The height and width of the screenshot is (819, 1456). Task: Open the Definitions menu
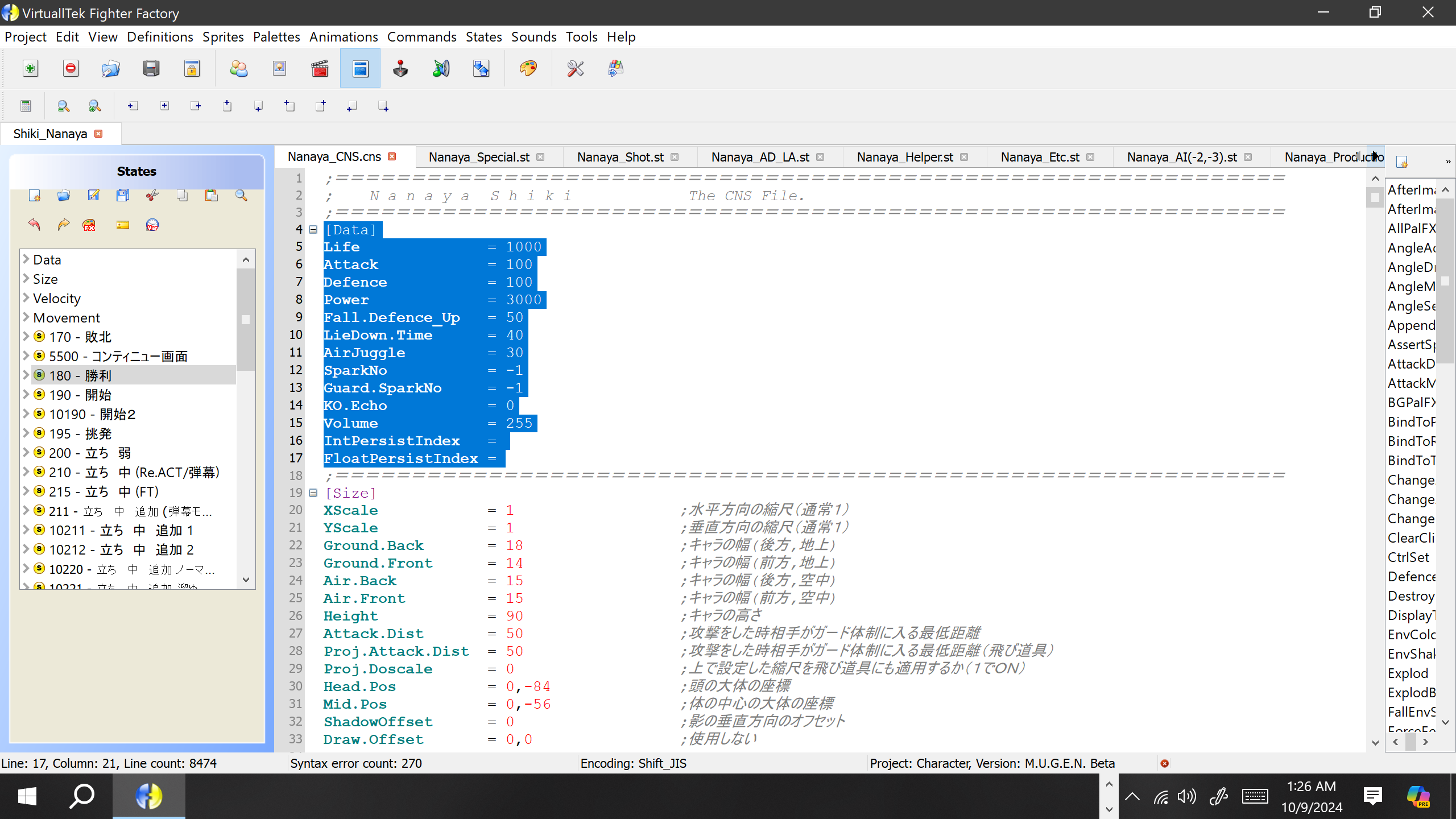(160, 37)
